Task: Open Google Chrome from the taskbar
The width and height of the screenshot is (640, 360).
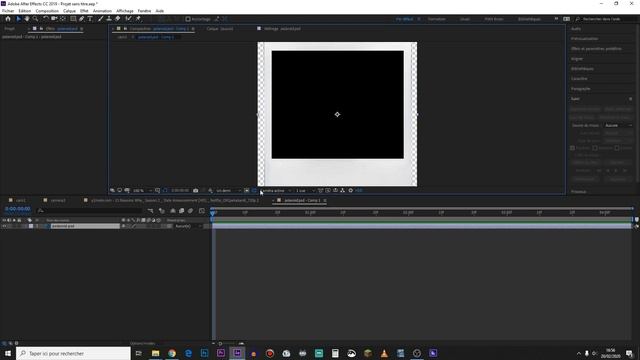Action: tap(172, 353)
